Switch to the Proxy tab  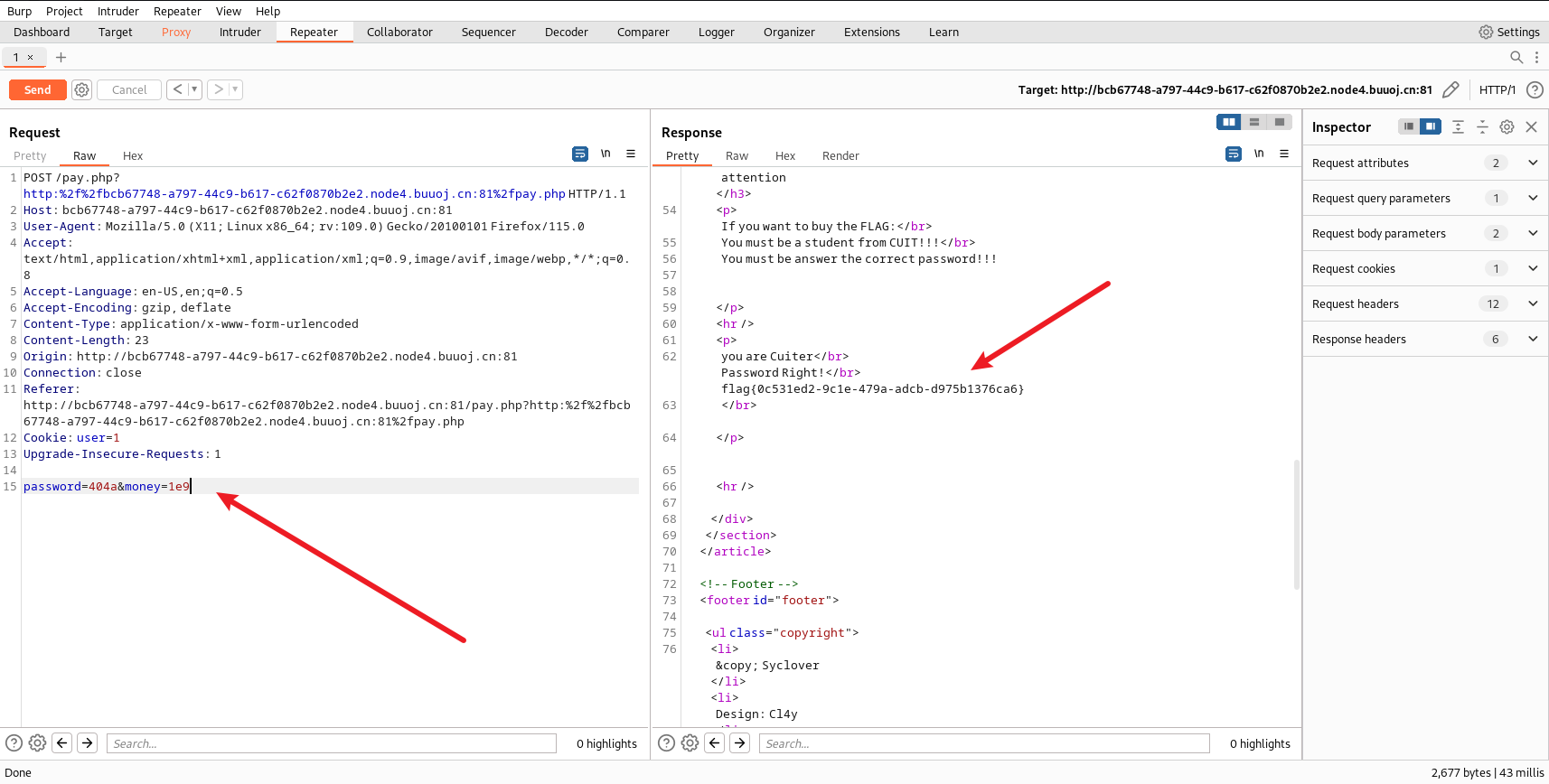176,32
